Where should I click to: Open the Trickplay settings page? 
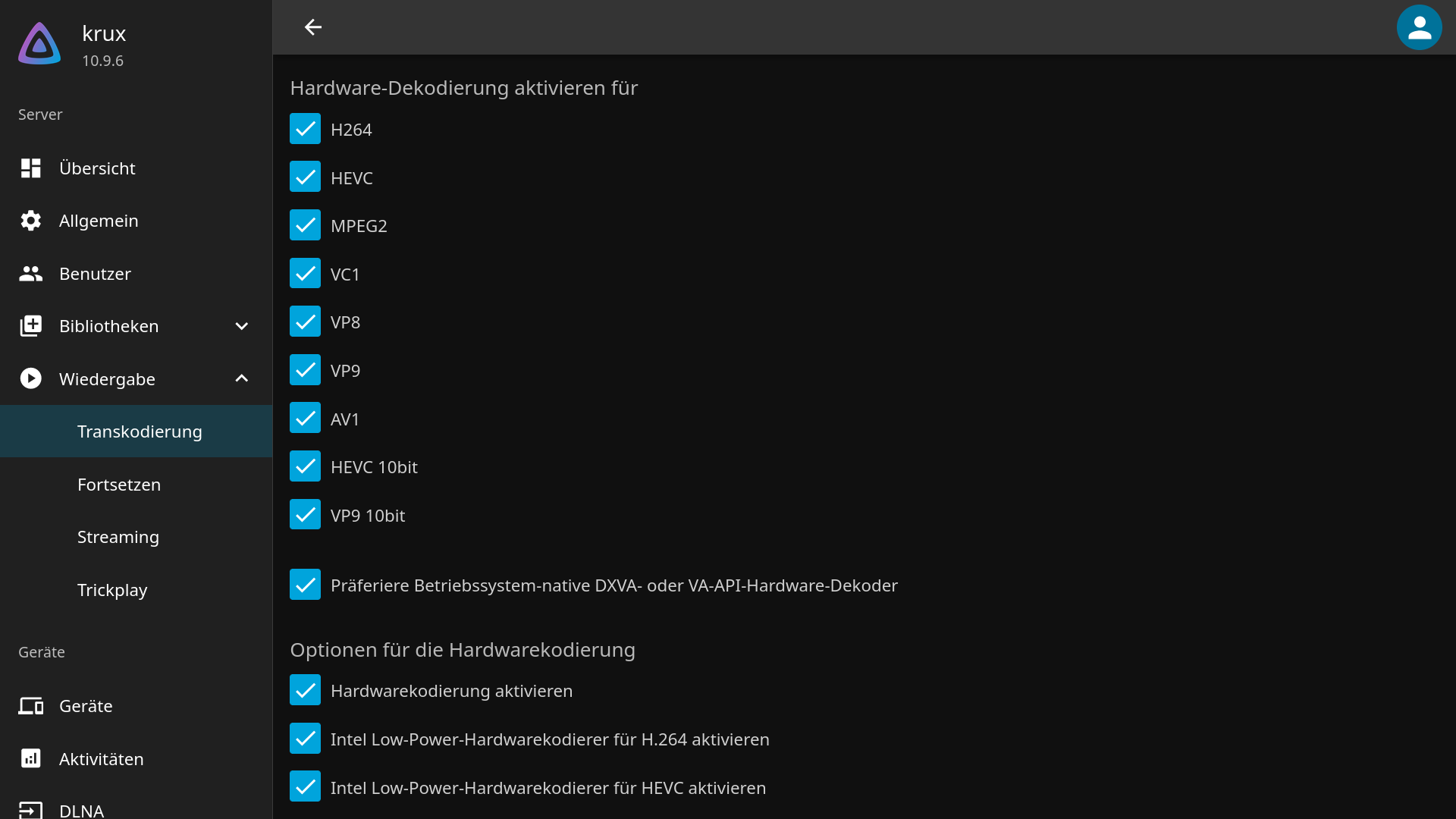coord(112,589)
